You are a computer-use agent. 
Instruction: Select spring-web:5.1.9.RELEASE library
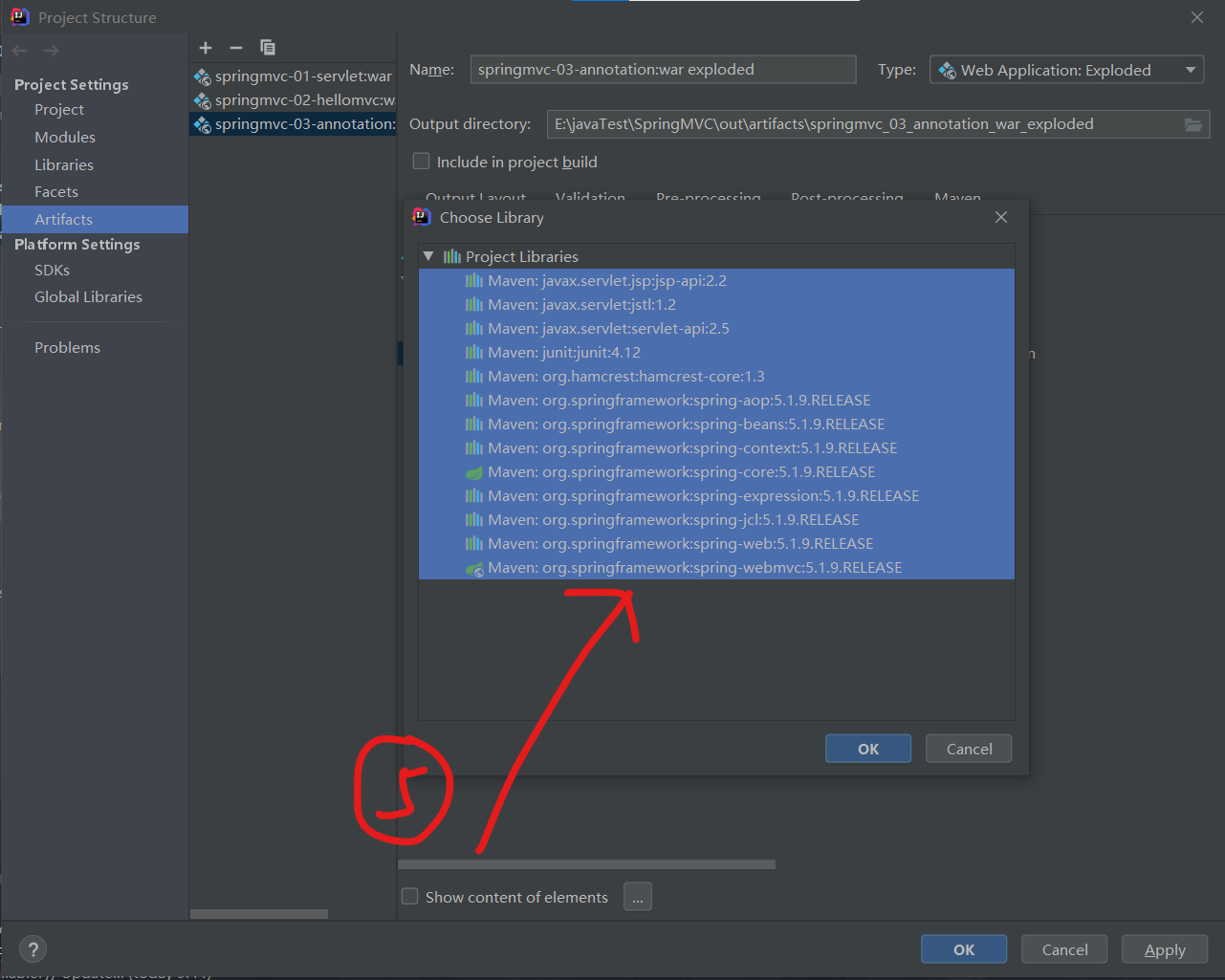point(716,544)
